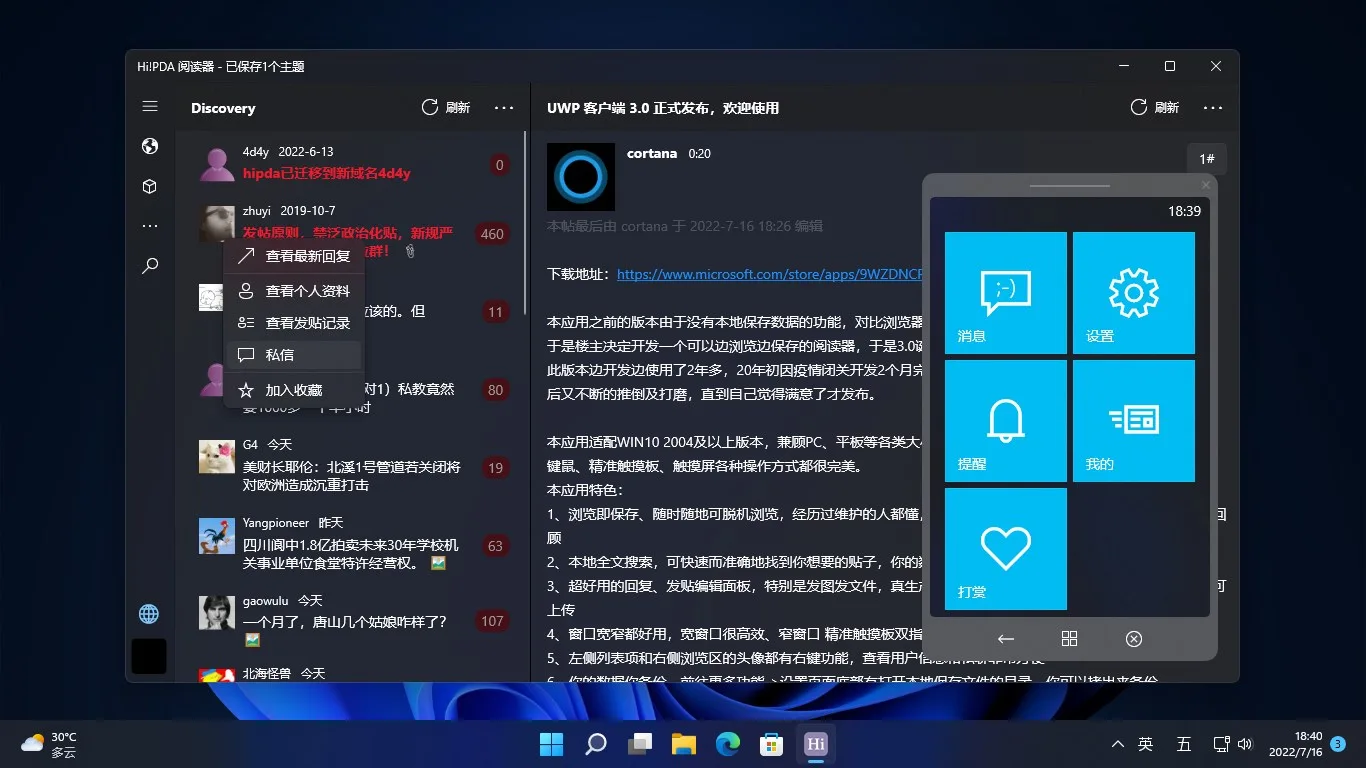Viewport: 1366px width, 768px height.
Task: Open Microsoft Store from taskbar
Action: tap(771, 744)
